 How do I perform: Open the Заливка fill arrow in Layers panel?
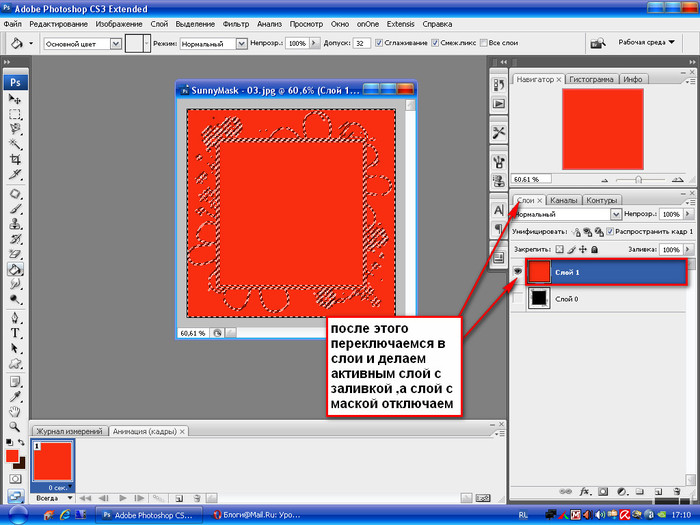(x=688, y=250)
